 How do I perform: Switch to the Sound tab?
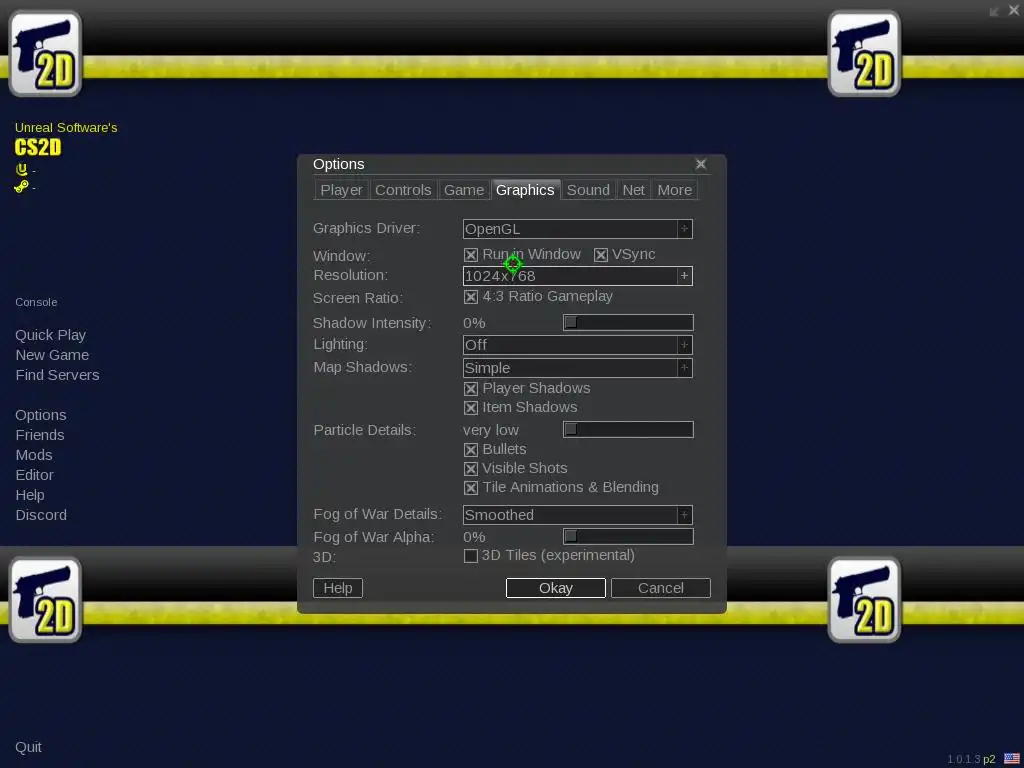[588, 190]
